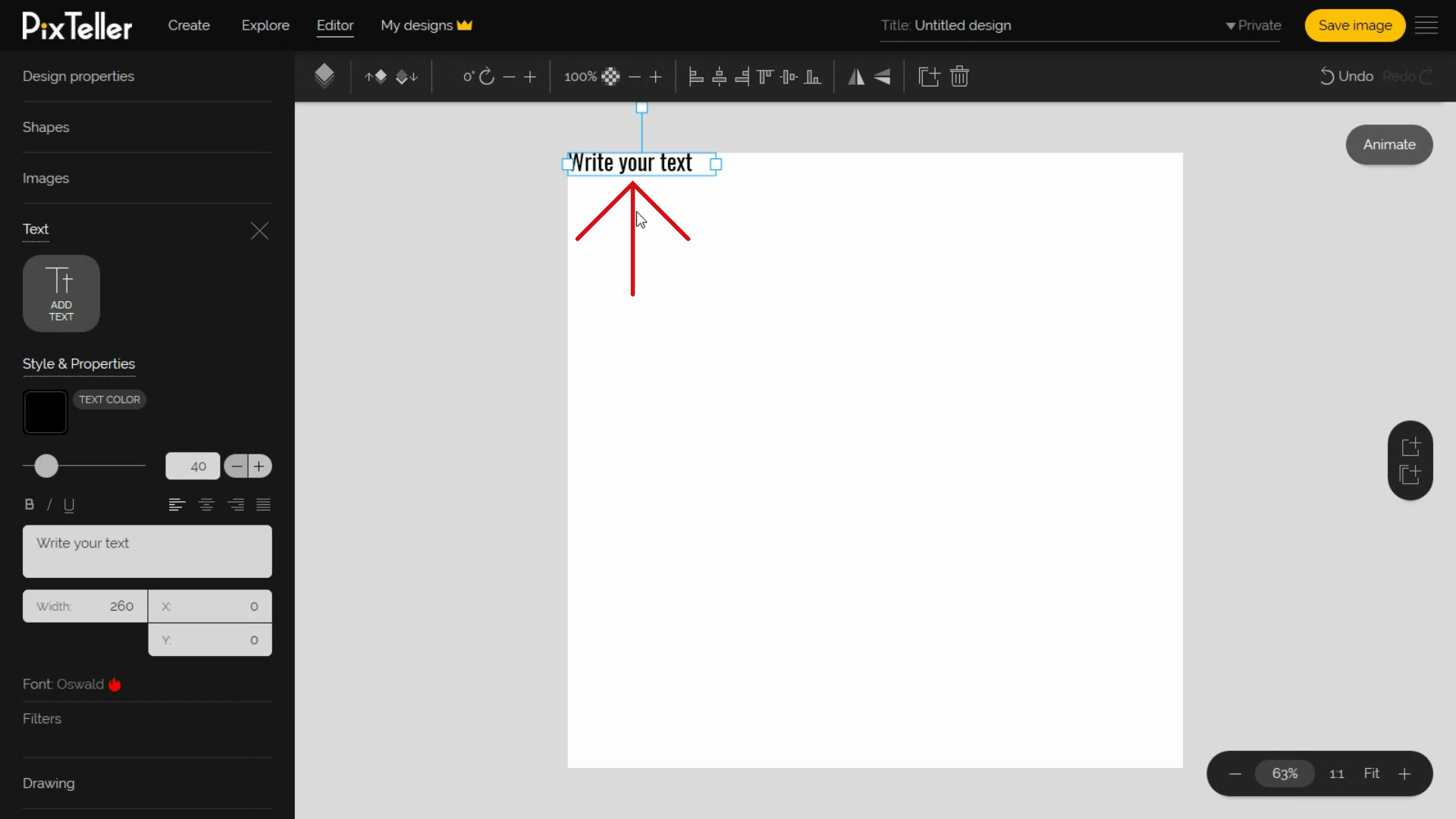Open the Create menu
Screen dimensions: 1456x819
pyautogui.click(x=189, y=25)
